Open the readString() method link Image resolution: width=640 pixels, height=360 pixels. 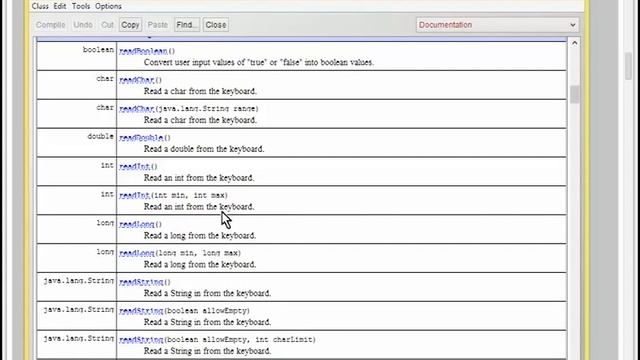click(141, 282)
